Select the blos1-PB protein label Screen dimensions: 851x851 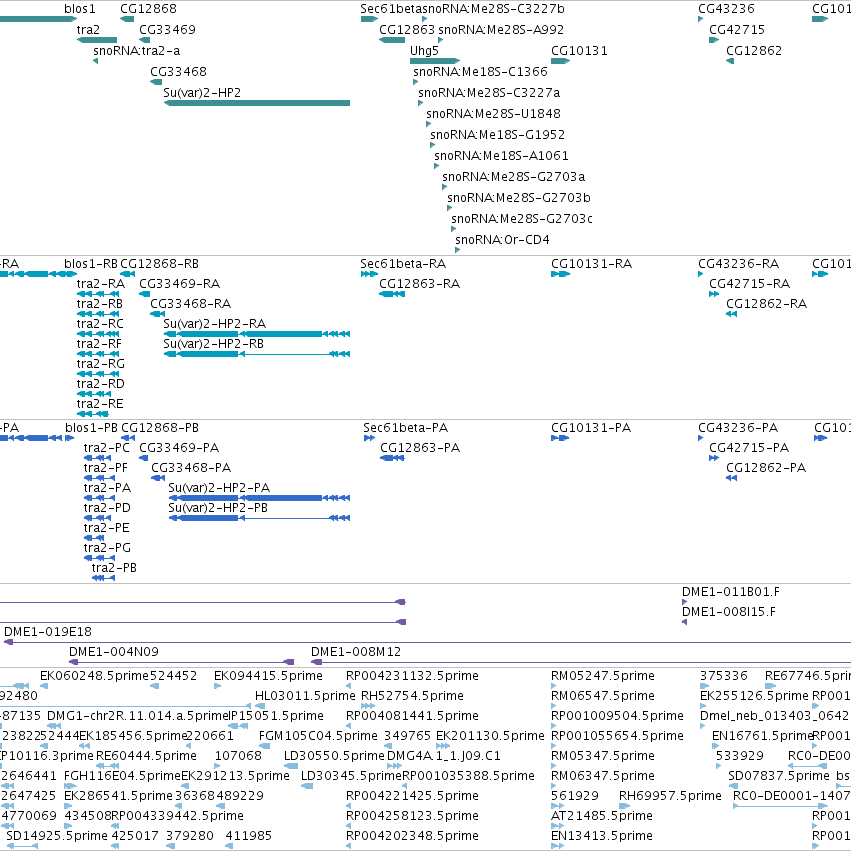click(x=91, y=428)
